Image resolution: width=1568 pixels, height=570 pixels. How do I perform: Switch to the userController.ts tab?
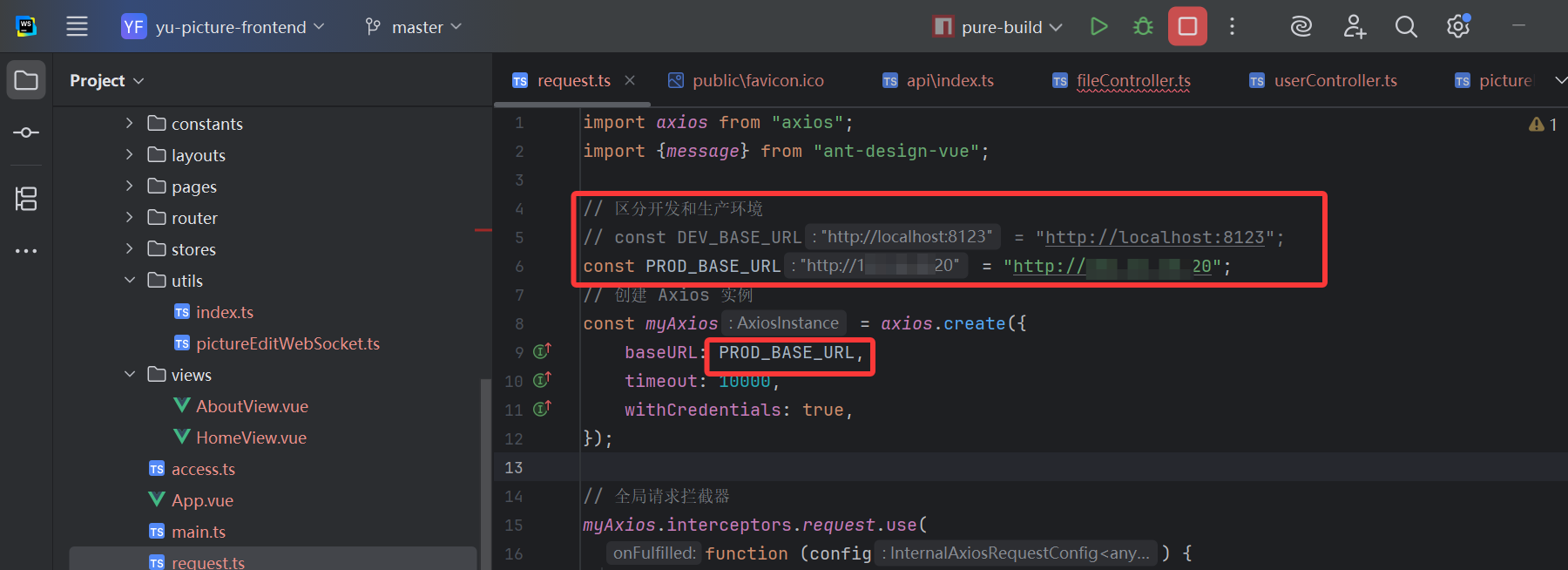coord(1335,81)
